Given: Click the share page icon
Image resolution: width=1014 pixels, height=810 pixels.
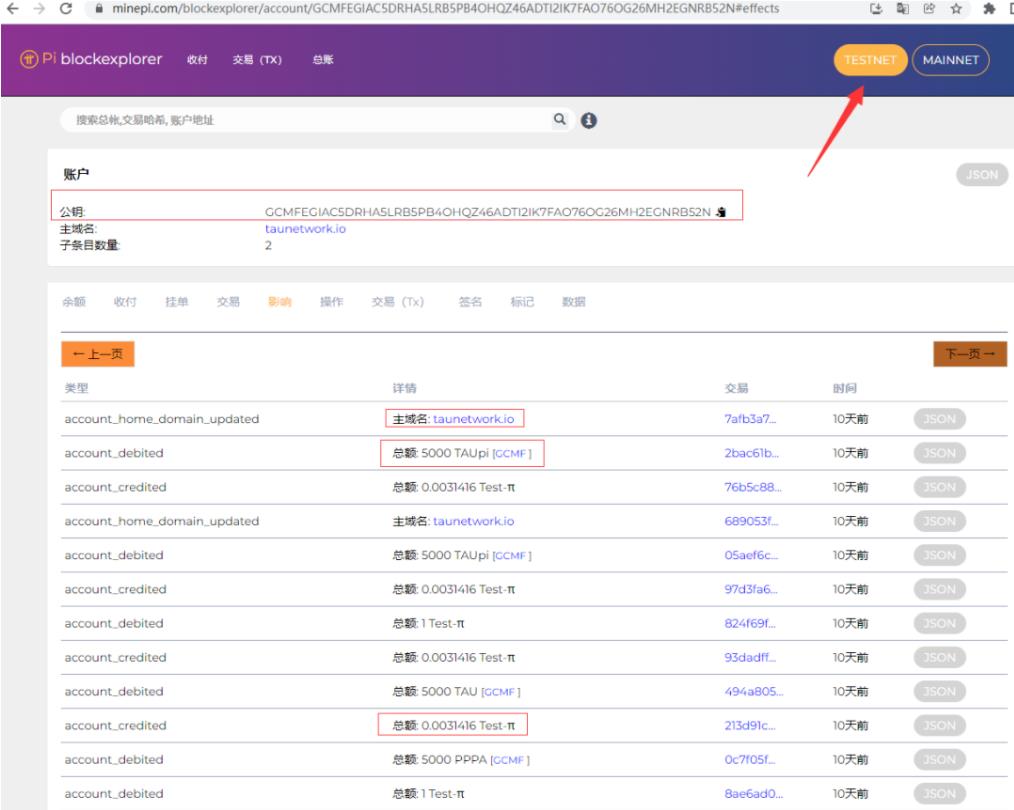Looking at the screenshot, I should [x=929, y=8].
